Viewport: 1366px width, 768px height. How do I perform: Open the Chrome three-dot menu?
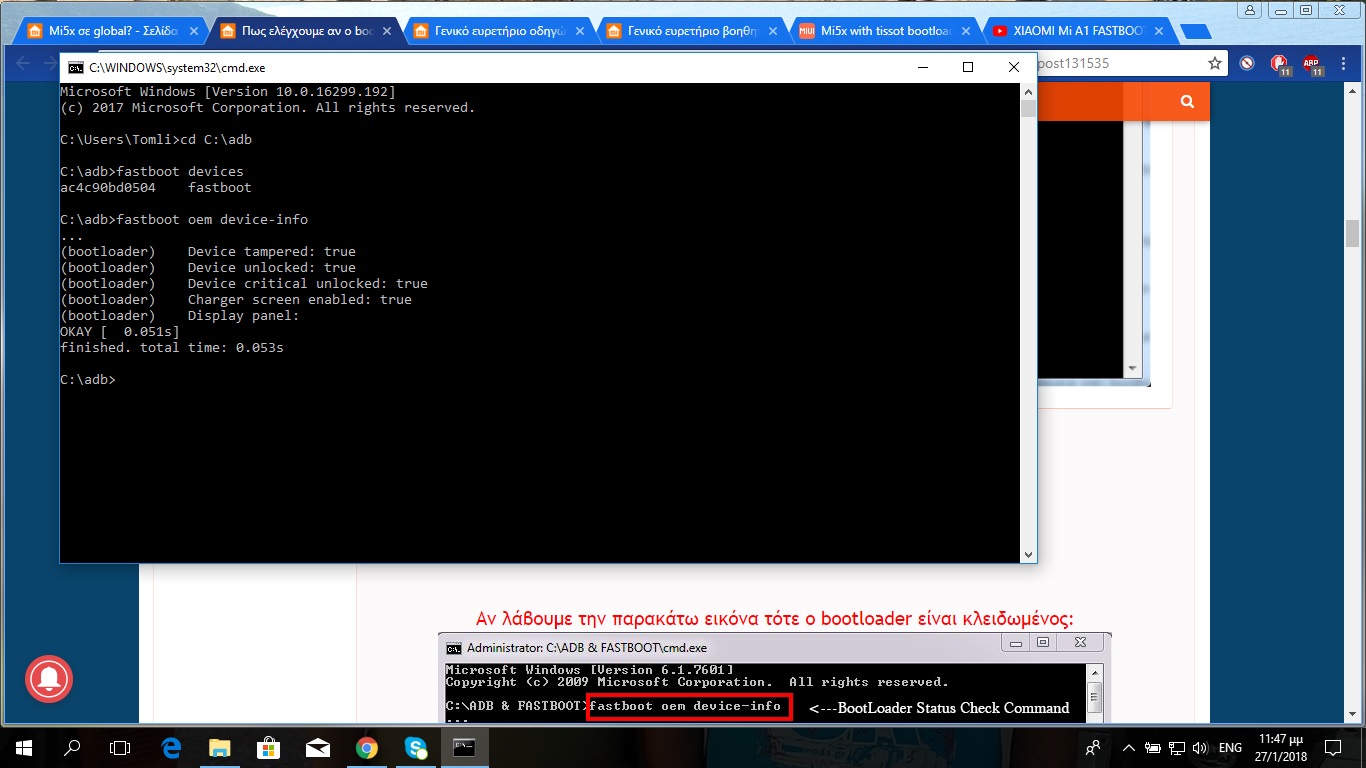tap(1344, 63)
